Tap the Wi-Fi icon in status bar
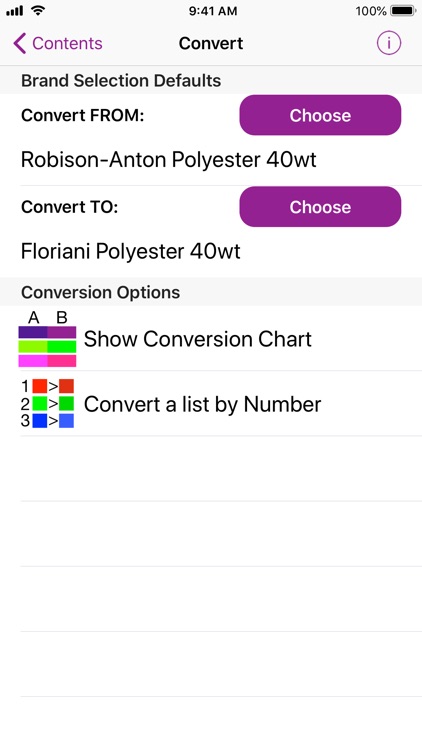This screenshot has width=422, height=750. click(x=38, y=10)
